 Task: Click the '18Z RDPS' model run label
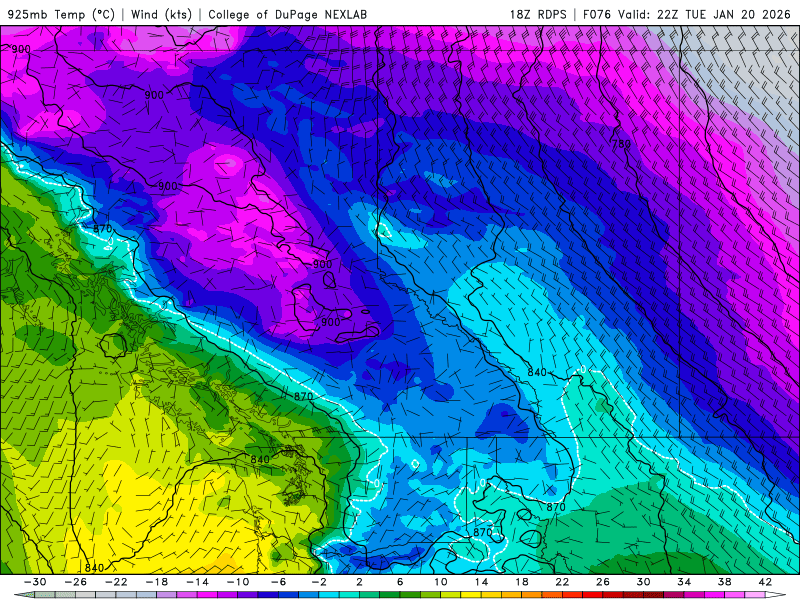(538, 14)
